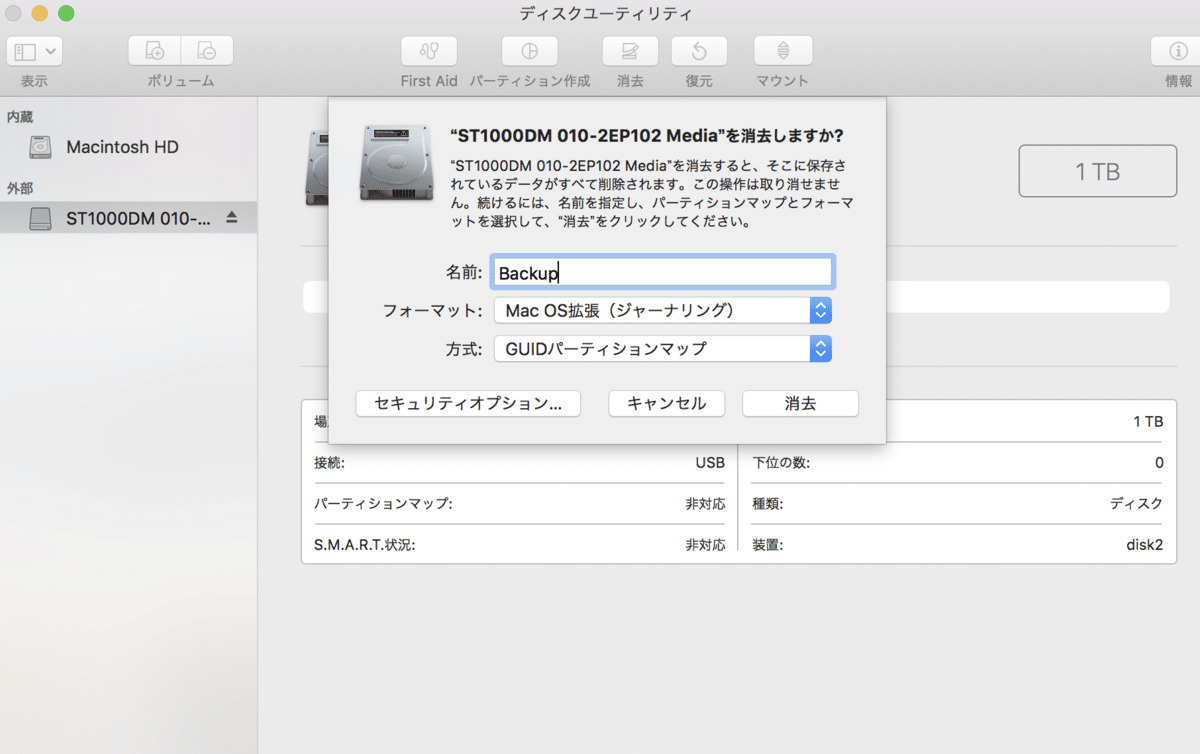Open the scheme dropdown GUIDパーティションマップ
Image resolution: width=1200 pixels, height=754 pixels.
pos(663,349)
